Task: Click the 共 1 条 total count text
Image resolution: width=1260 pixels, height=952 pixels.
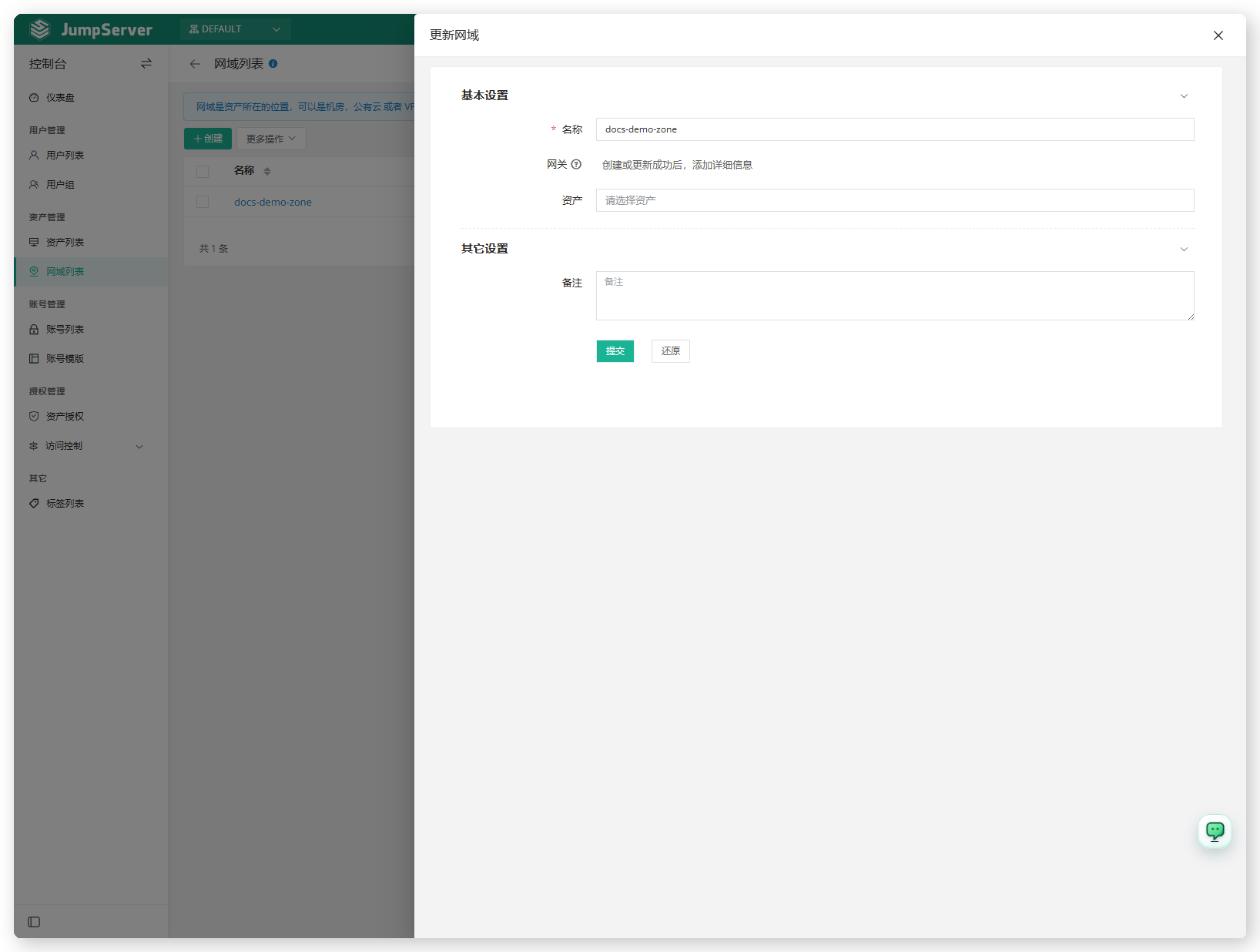Action: click(x=214, y=249)
